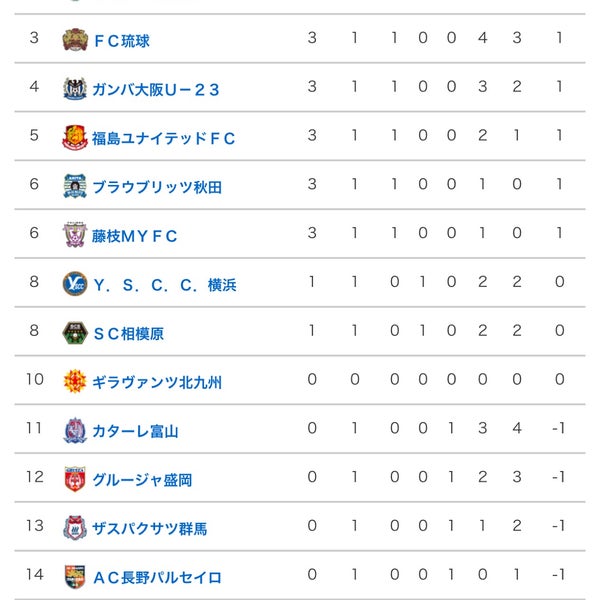
Task: Open the カターレ富山 team link
Action: [135, 431]
